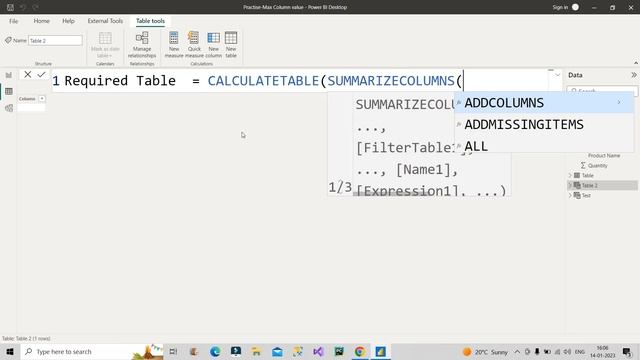Click the Save icon in title bar

[10, 7]
